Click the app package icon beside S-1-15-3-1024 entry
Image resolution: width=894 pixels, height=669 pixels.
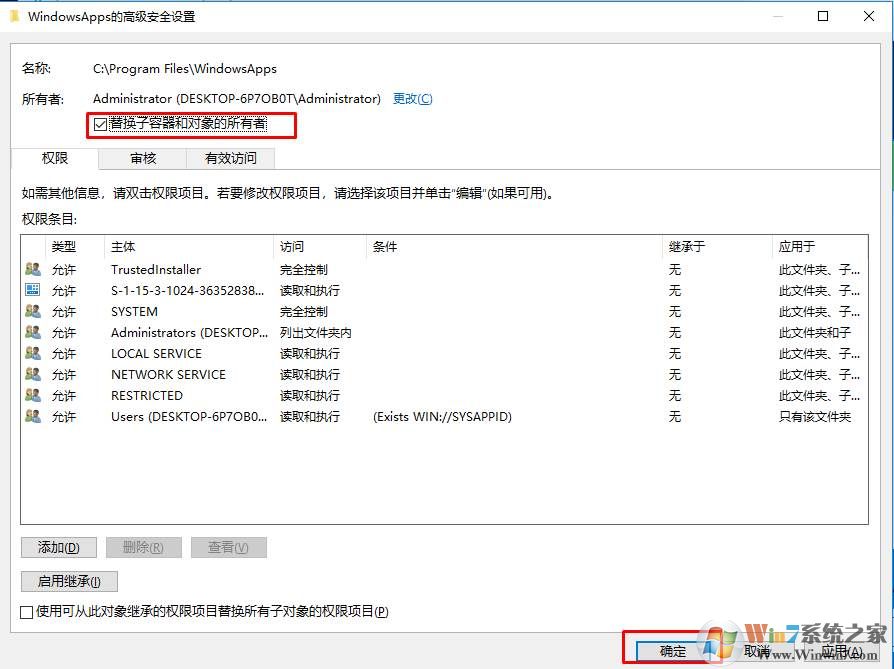click(33, 290)
